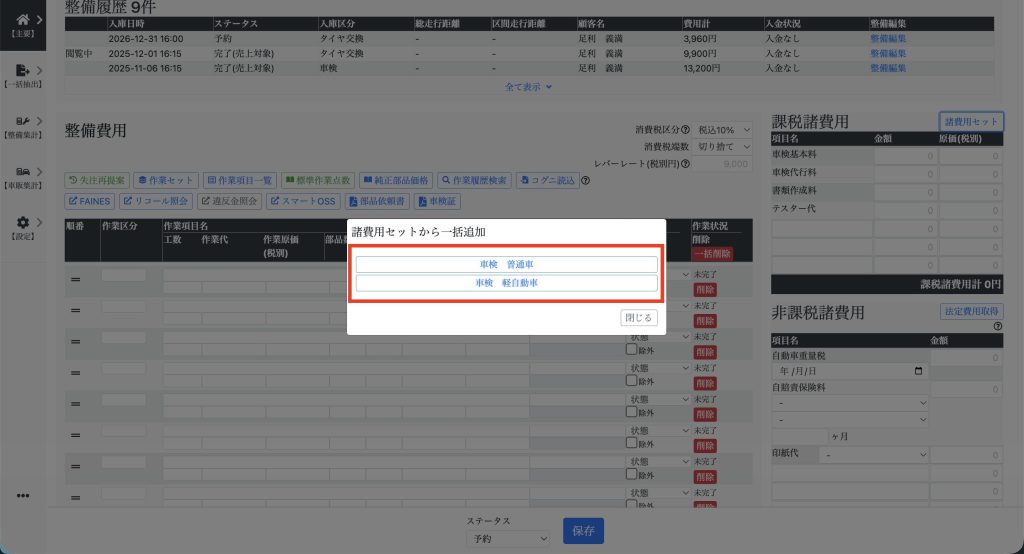
Task: Open the ステータス 予約 dropdown
Action: click(x=508, y=538)
